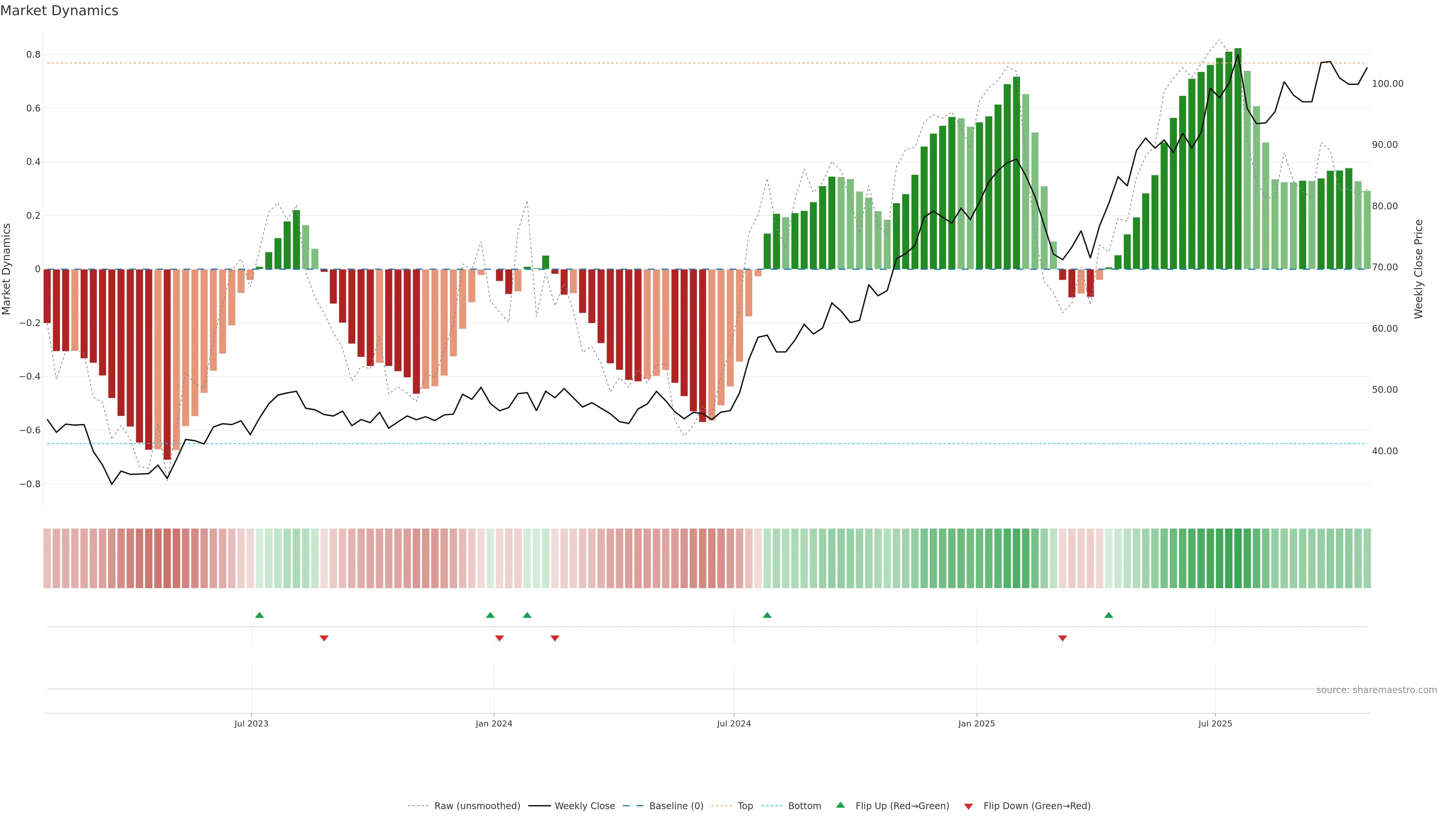Click the first red flip-down triangle in 2023
1456x819 pixels.
point(324,638)
